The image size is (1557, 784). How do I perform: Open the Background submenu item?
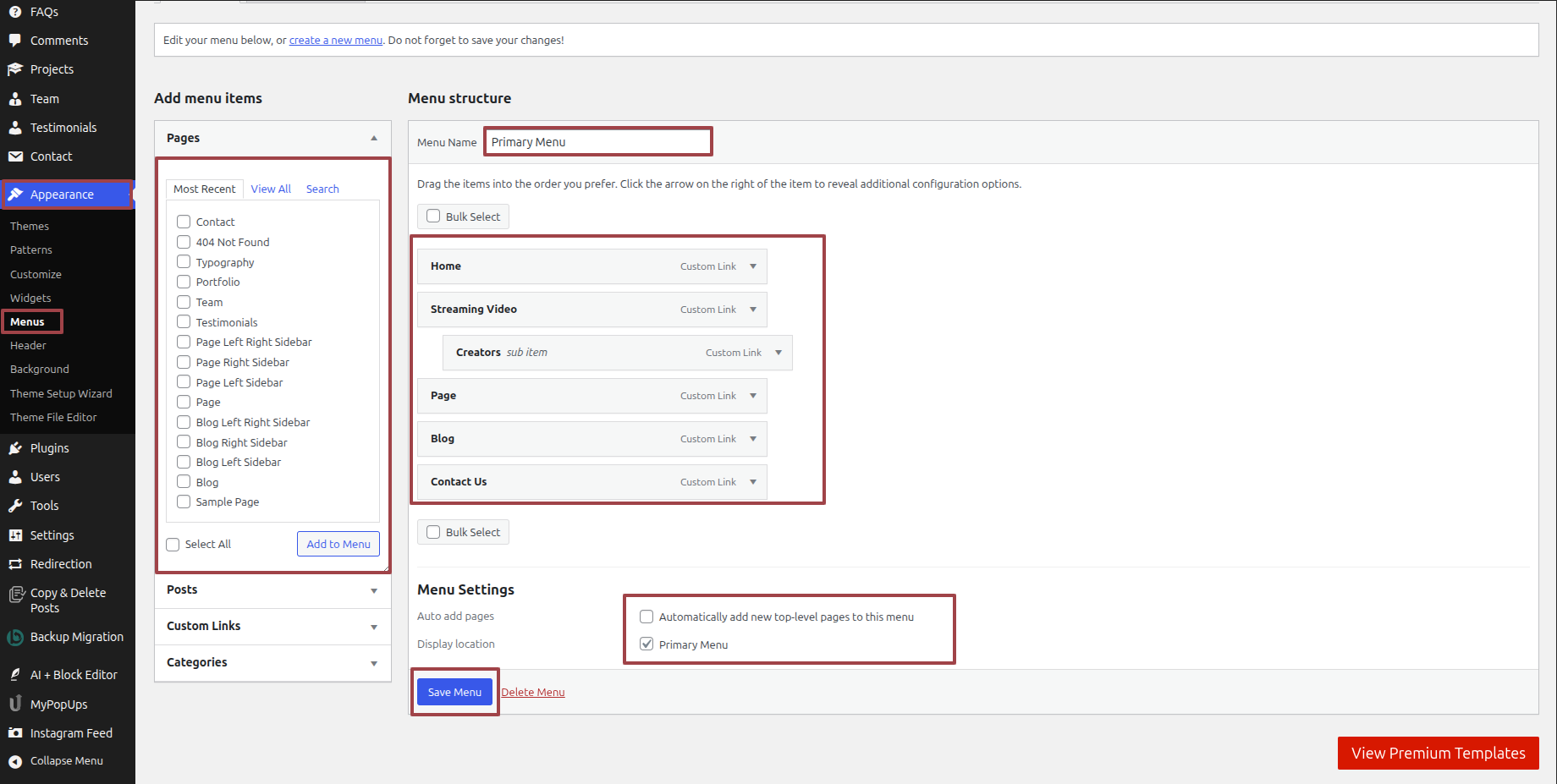coord(40,370)
